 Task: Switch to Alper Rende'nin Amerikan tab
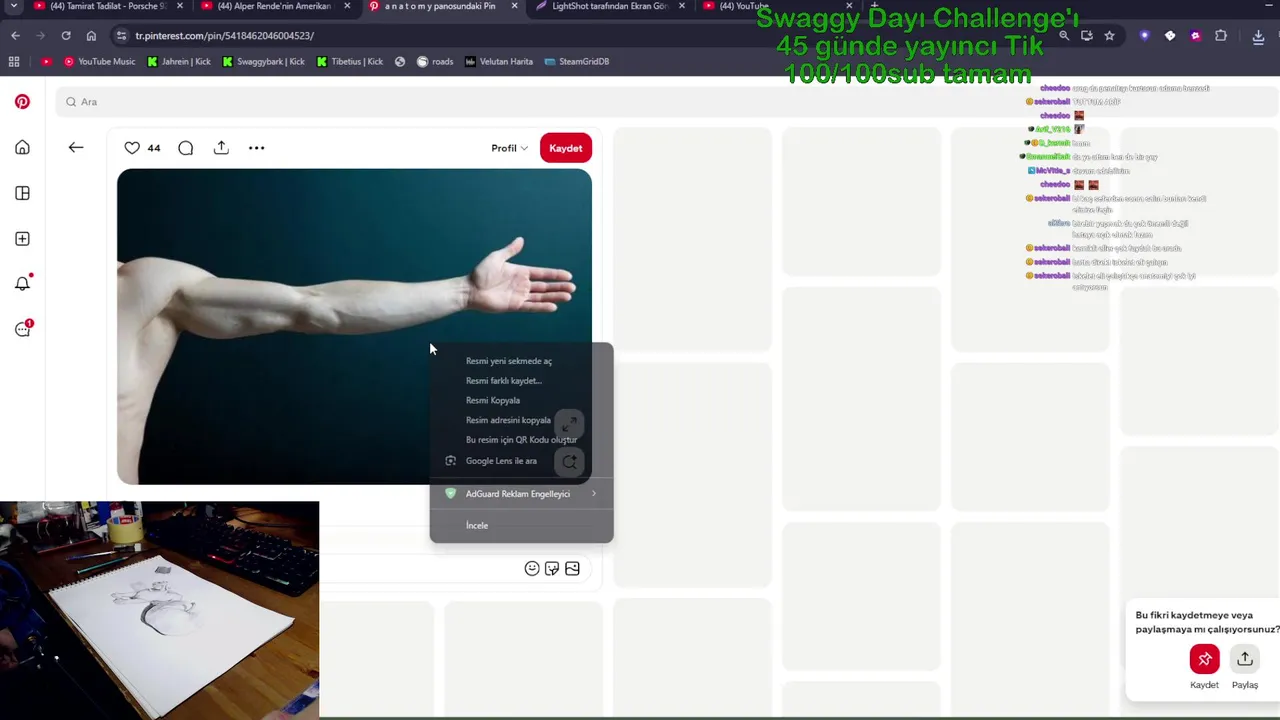(275, 6)
